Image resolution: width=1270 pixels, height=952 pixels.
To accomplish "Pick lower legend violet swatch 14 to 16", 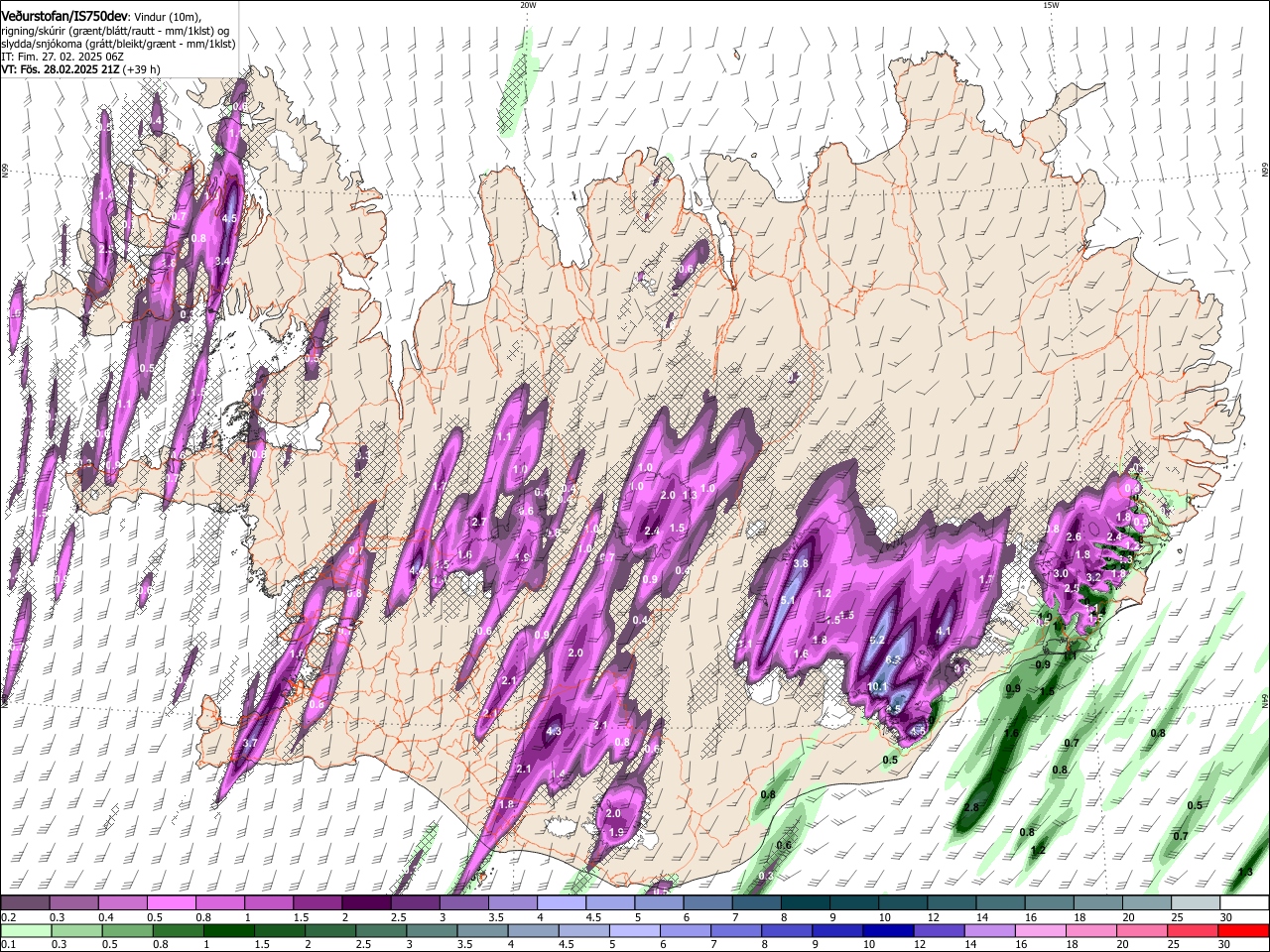I will click(x=990, y=930).
